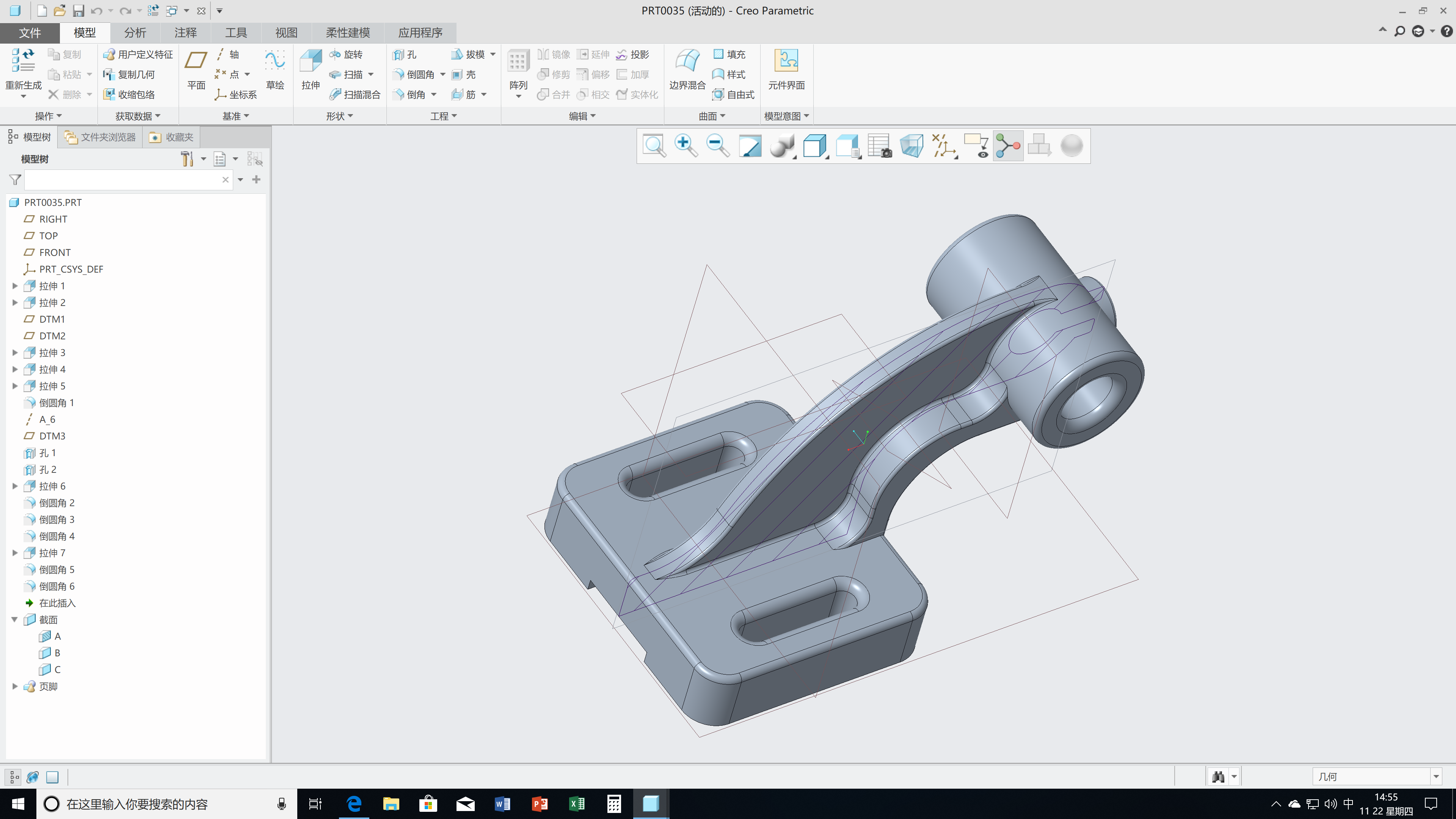The width and height of the screenshot is (1456, 819).
Task: Toggle the spin center display icon
Action: [x=1008, y=146]
